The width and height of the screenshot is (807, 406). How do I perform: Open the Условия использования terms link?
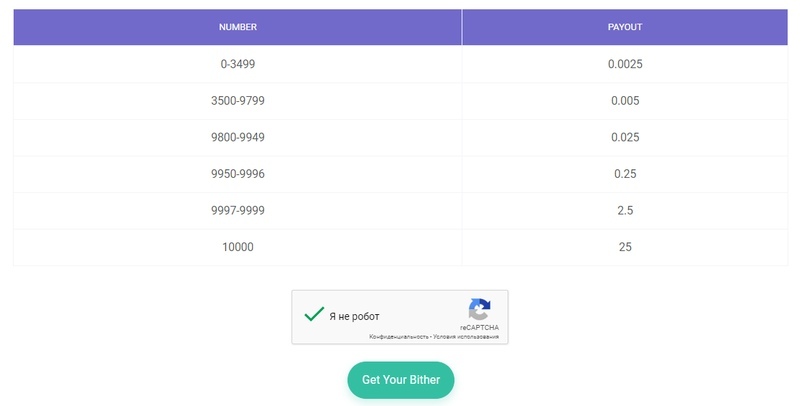coord(467,337)
